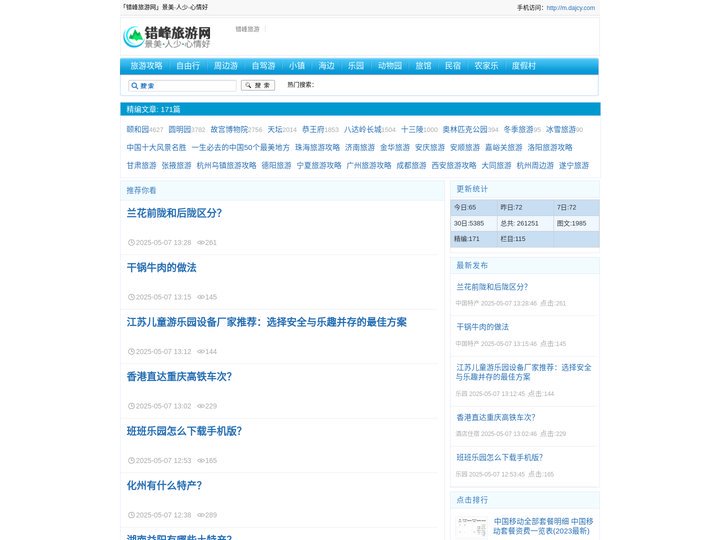
Task: Open the 遂宁旅游 link
Action: tap(574, 165)
